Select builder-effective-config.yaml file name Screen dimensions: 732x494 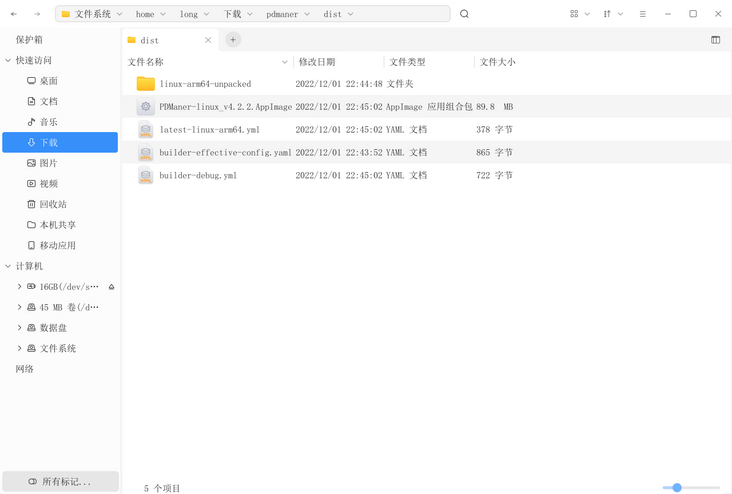225,153
